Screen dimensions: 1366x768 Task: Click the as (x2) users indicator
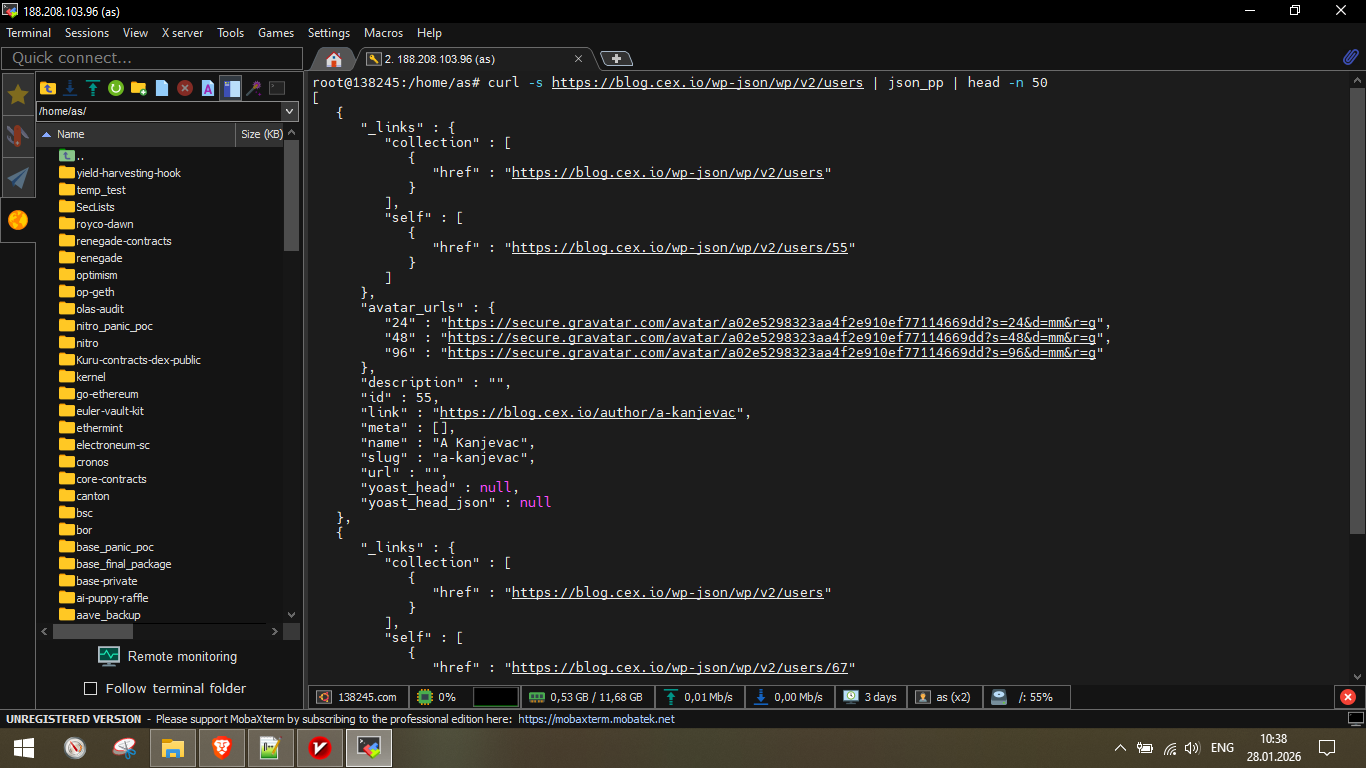(944, 697)
